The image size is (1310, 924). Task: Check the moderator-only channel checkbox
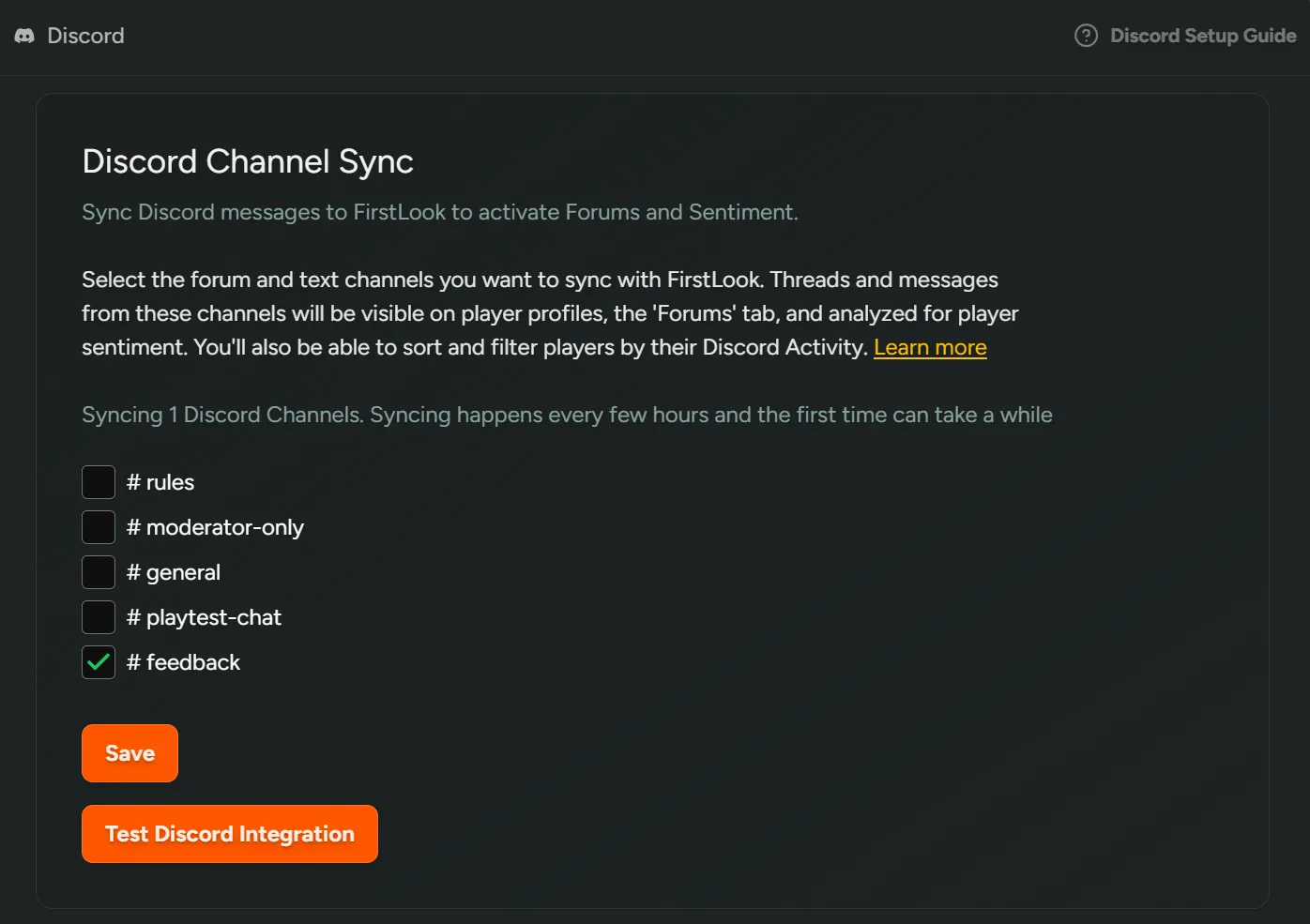pos(99,527)
